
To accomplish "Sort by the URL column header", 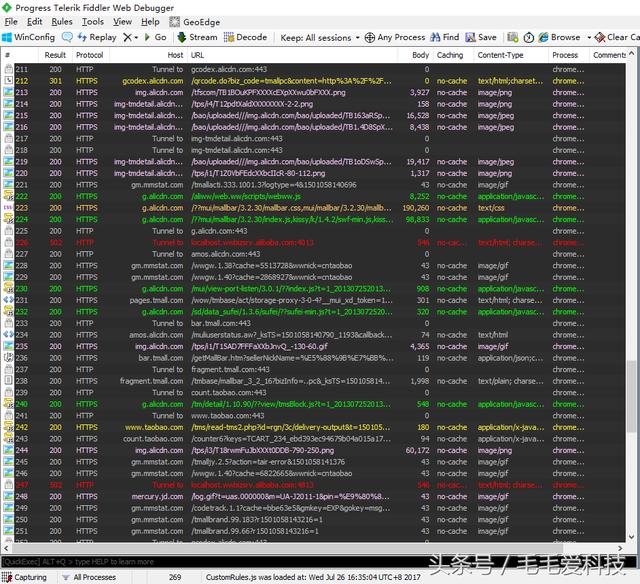I will pyautogui.click(x=292, y=55).
